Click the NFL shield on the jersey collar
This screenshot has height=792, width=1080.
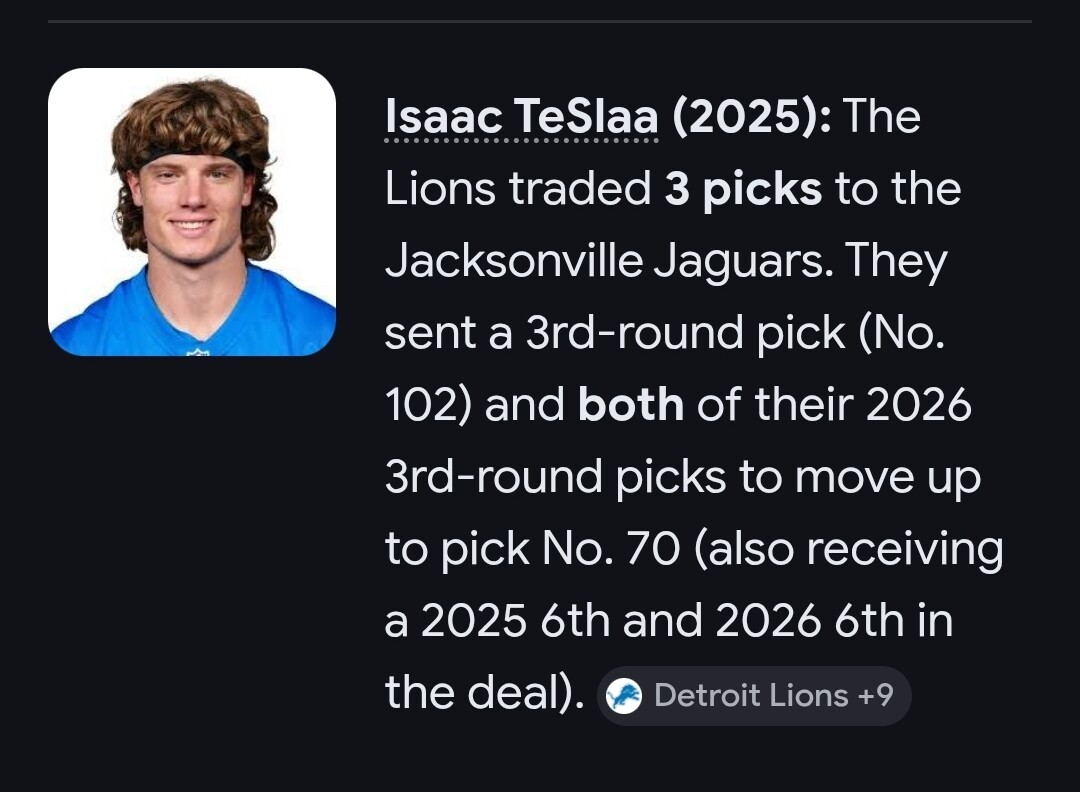[197, 351]
